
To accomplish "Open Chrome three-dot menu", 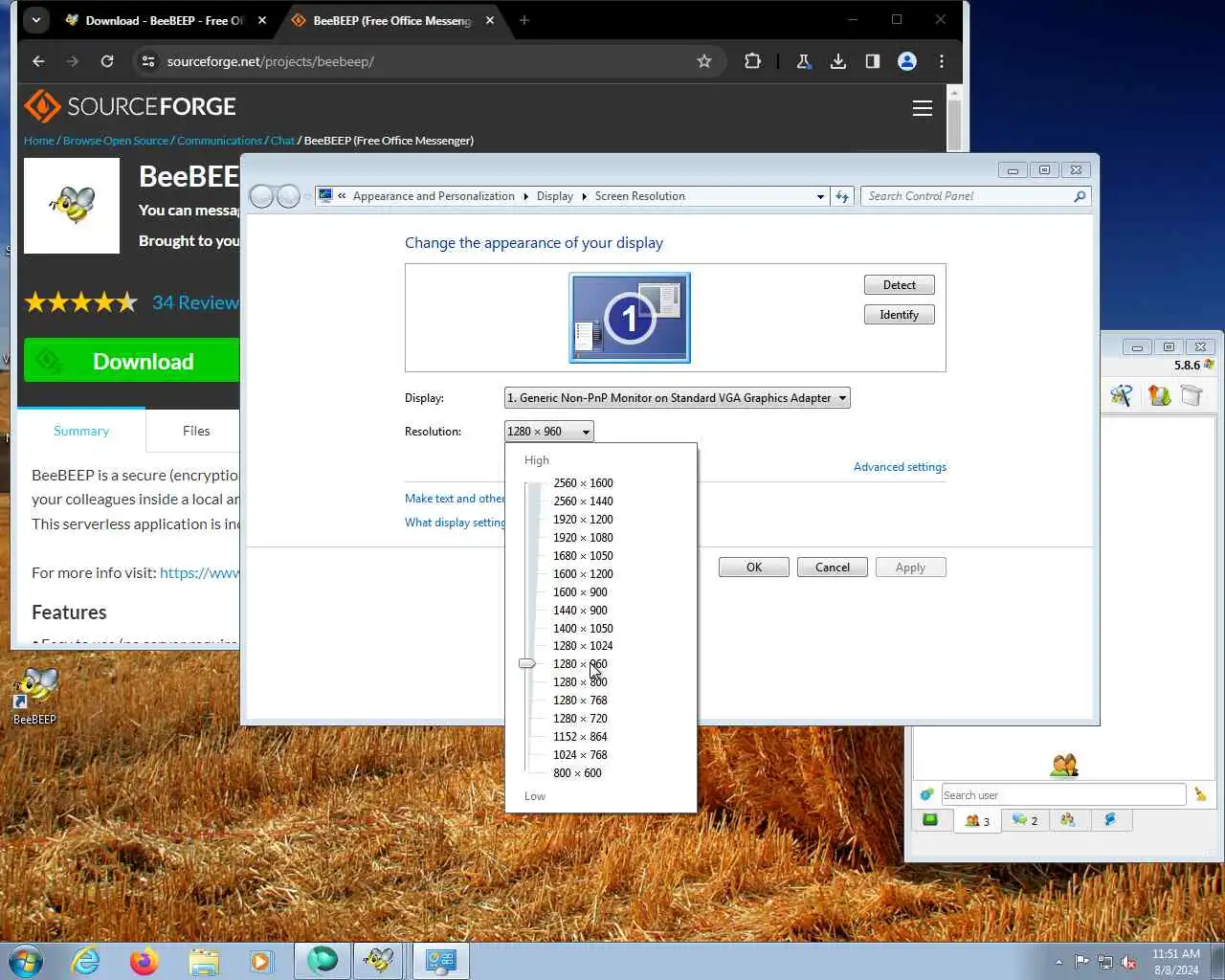I will tap(942, 61).
